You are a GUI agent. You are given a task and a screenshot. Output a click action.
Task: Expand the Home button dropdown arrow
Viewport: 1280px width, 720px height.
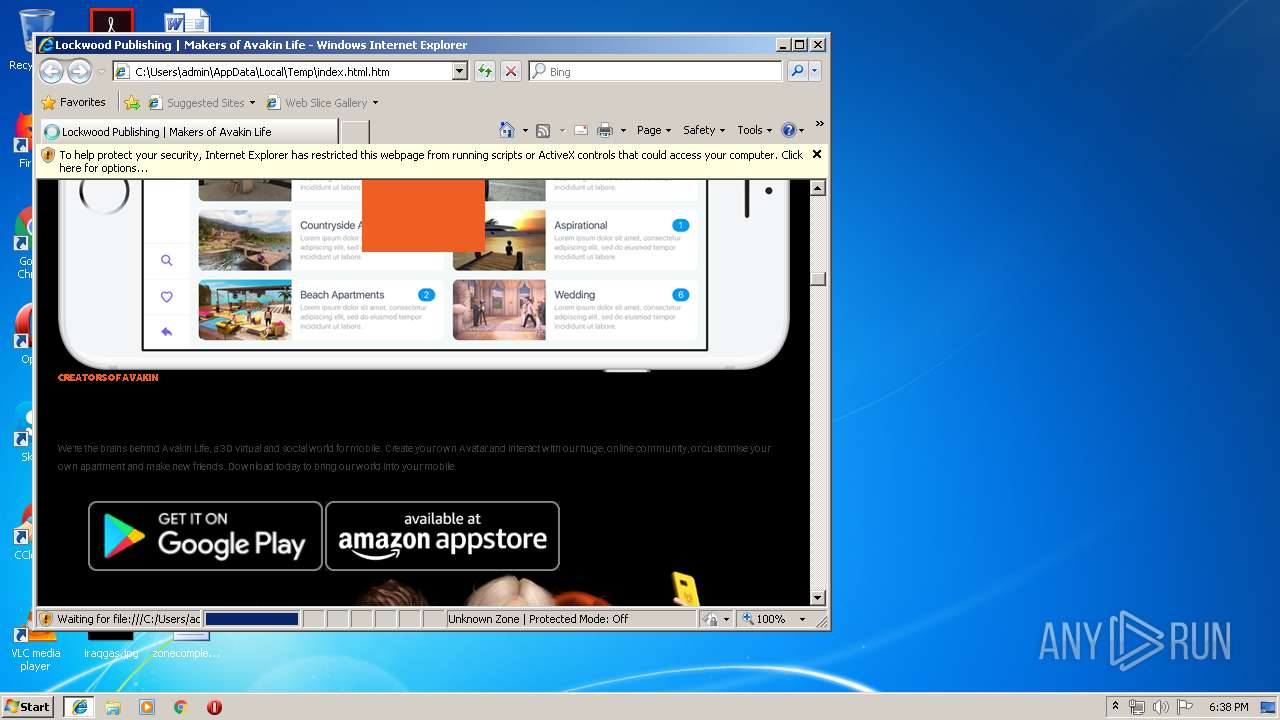click(525, 130)
